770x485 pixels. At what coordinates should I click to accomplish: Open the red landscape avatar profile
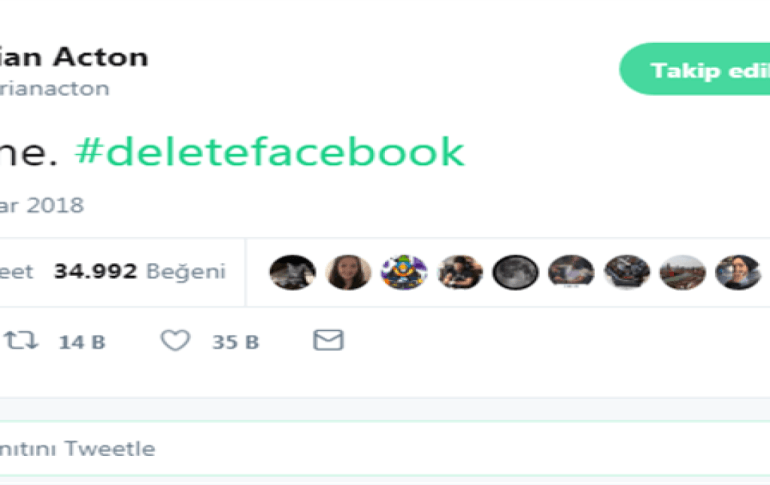click(x=682, y=272)
